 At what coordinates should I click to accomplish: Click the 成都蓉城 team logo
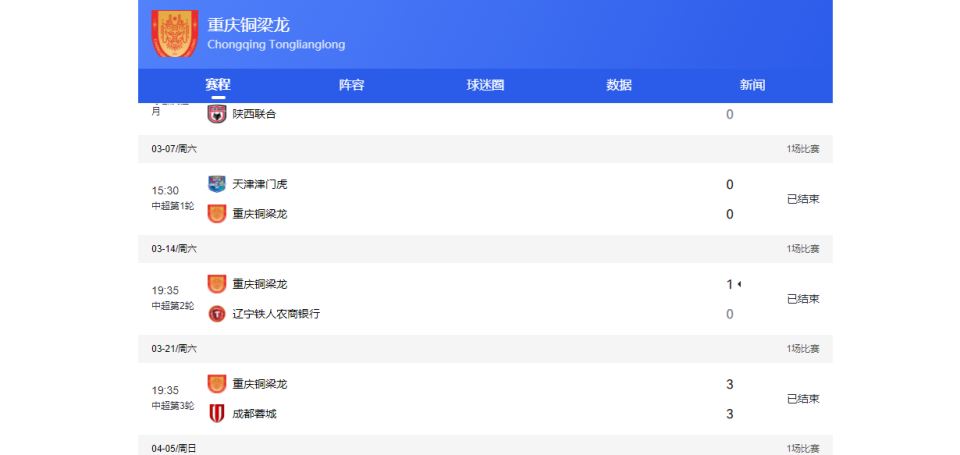(217, 413)
